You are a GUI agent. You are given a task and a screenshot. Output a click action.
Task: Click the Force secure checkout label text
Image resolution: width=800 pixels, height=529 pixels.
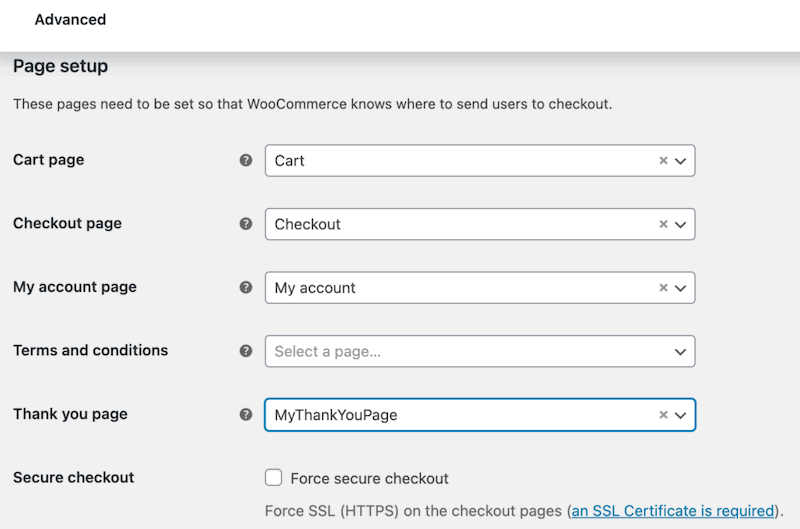[x=369, y=478]
